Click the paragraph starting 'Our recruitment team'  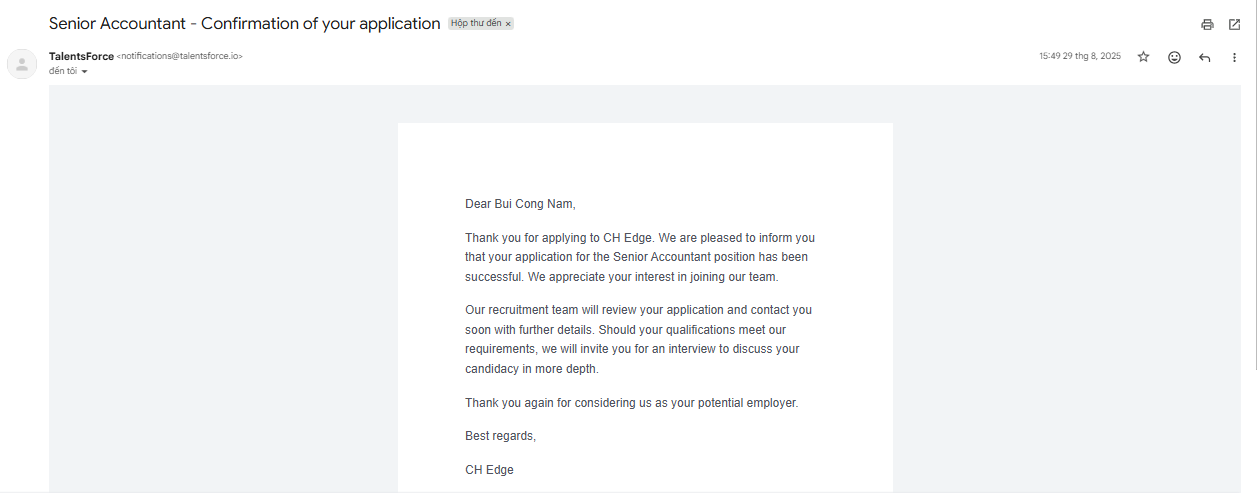pyautogui.click(x=638, y=339)
